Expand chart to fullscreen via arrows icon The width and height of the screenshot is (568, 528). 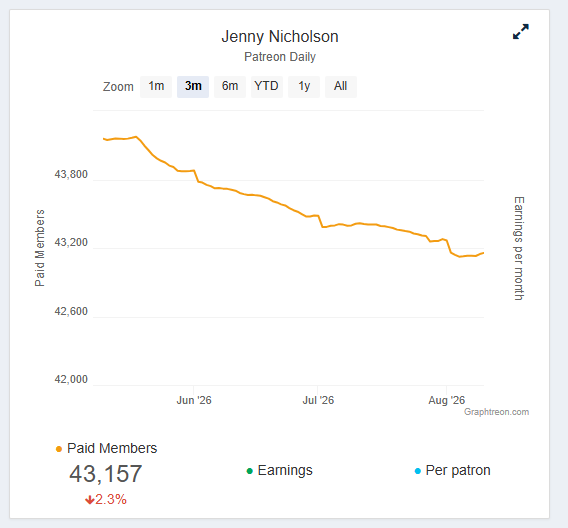(x=521, y=32)
